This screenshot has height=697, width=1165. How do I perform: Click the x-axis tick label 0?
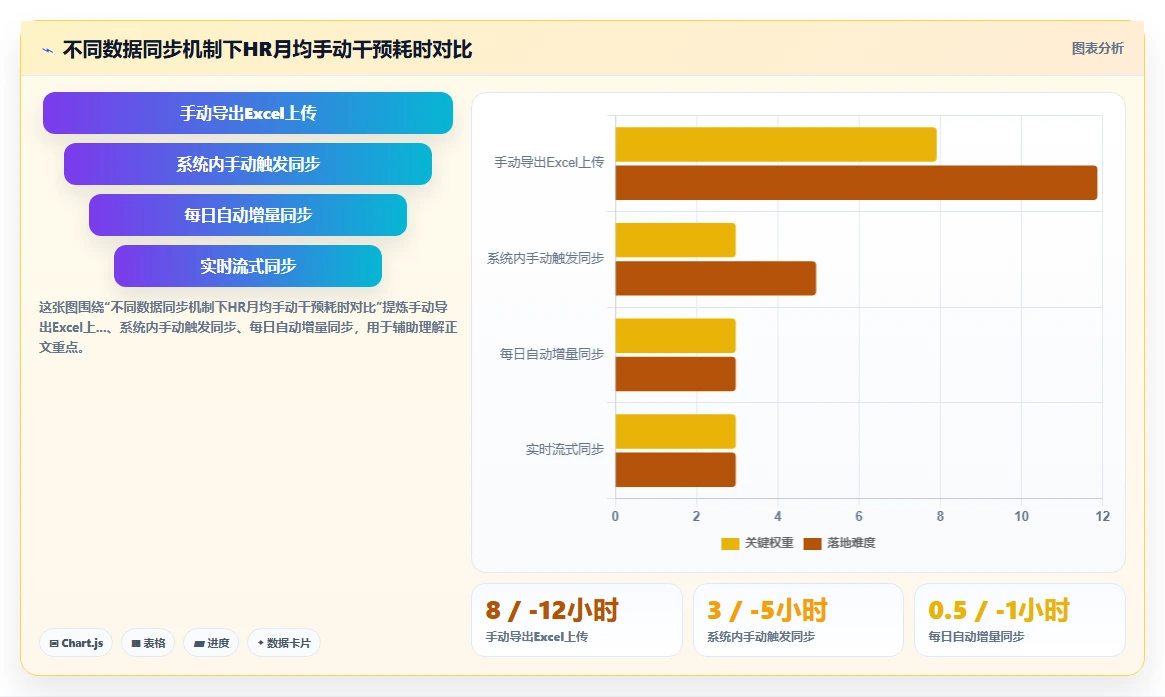pos(615,516)
